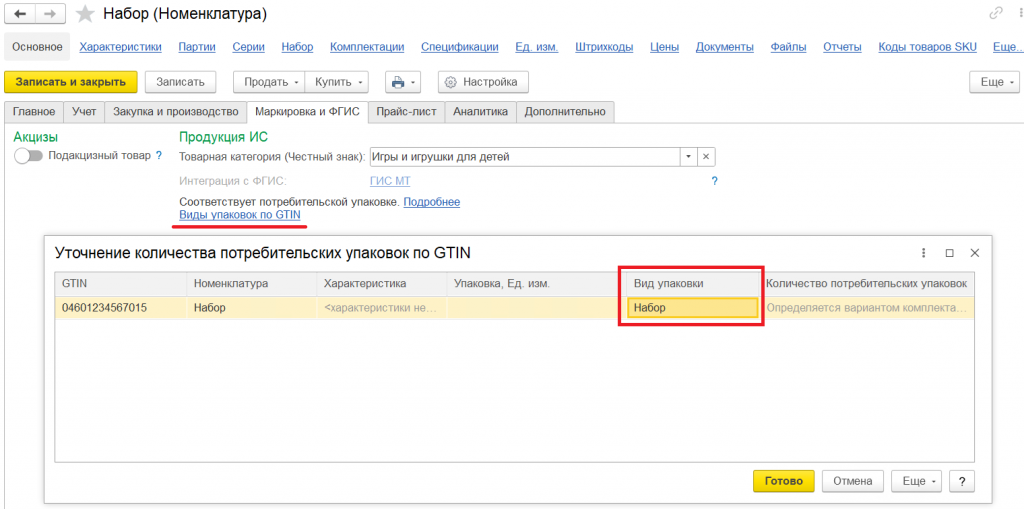This screenshot has height=509, width=1024.
Task: Switch to the Закупка и производство tab
Action: click(176, 112)
